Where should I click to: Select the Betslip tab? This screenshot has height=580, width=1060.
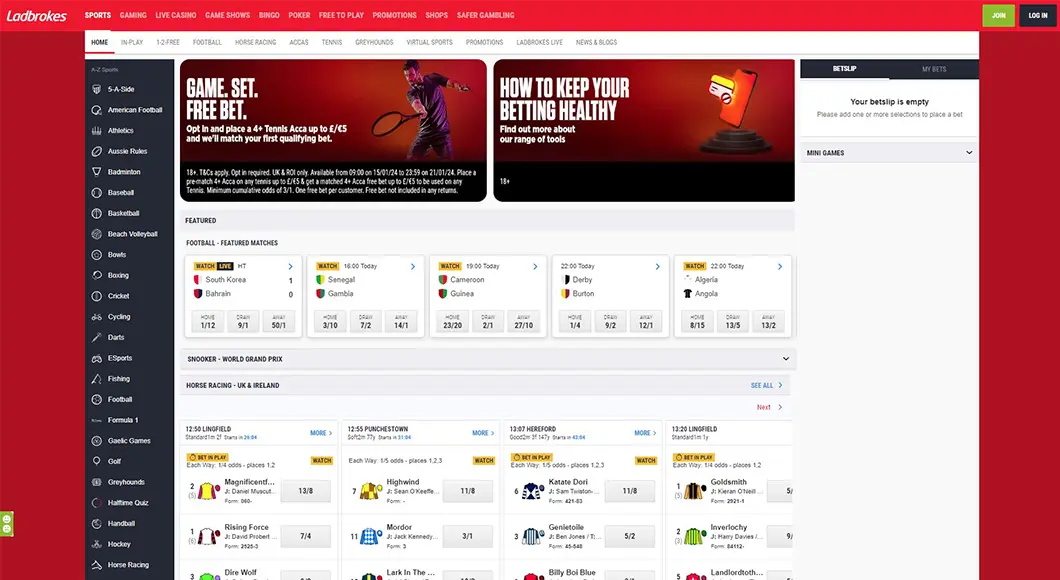point(844,69)
